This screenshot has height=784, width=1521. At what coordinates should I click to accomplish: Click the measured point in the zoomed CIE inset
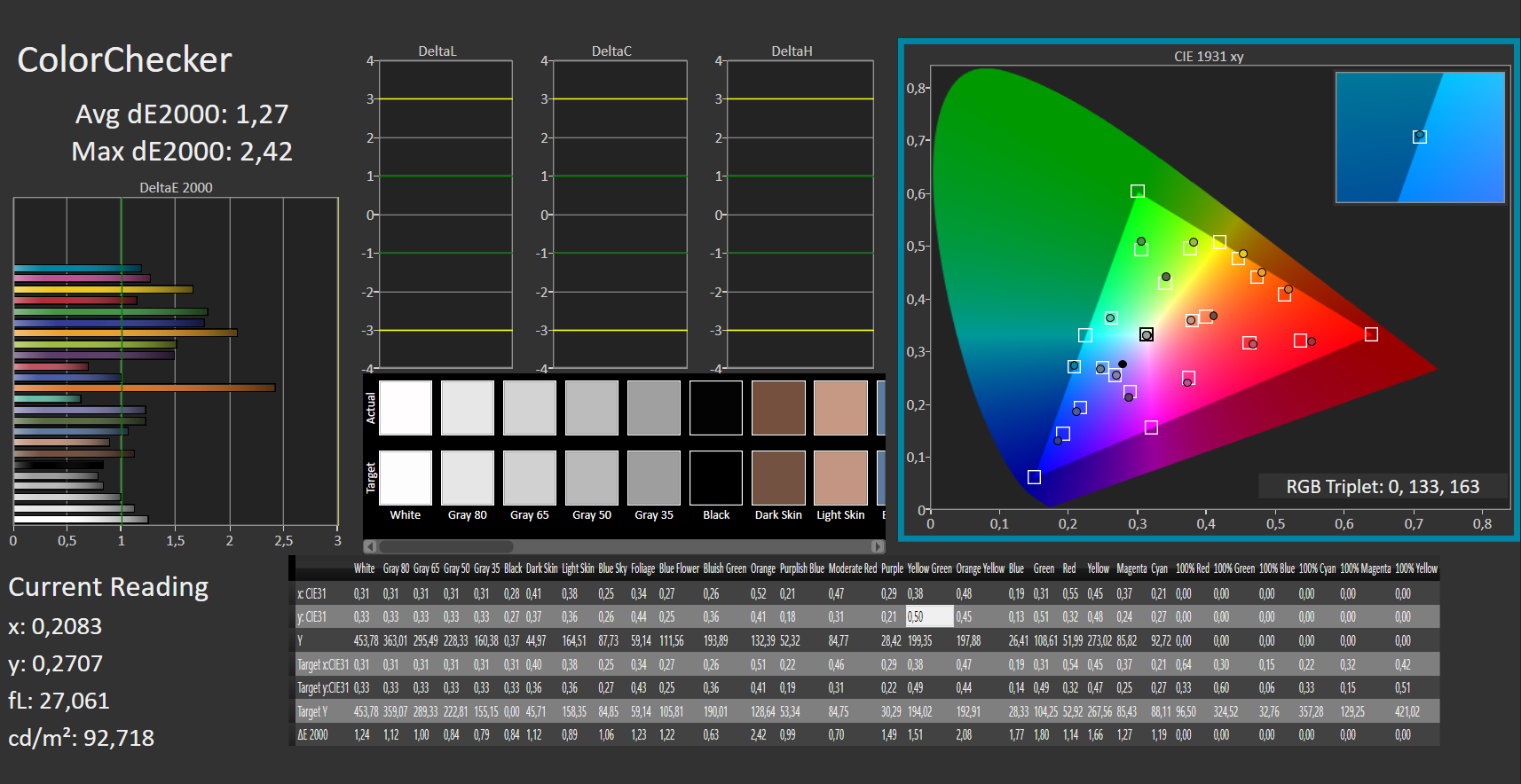click(x=1419, y=137)
